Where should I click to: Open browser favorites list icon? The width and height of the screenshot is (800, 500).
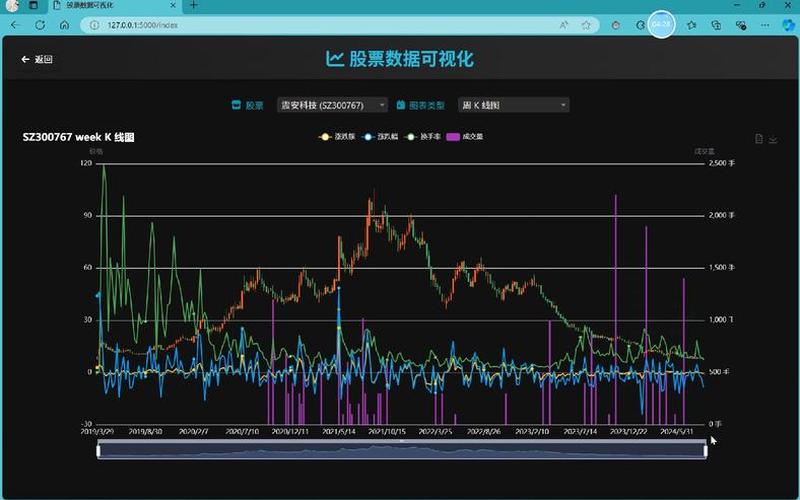[691, 25]
